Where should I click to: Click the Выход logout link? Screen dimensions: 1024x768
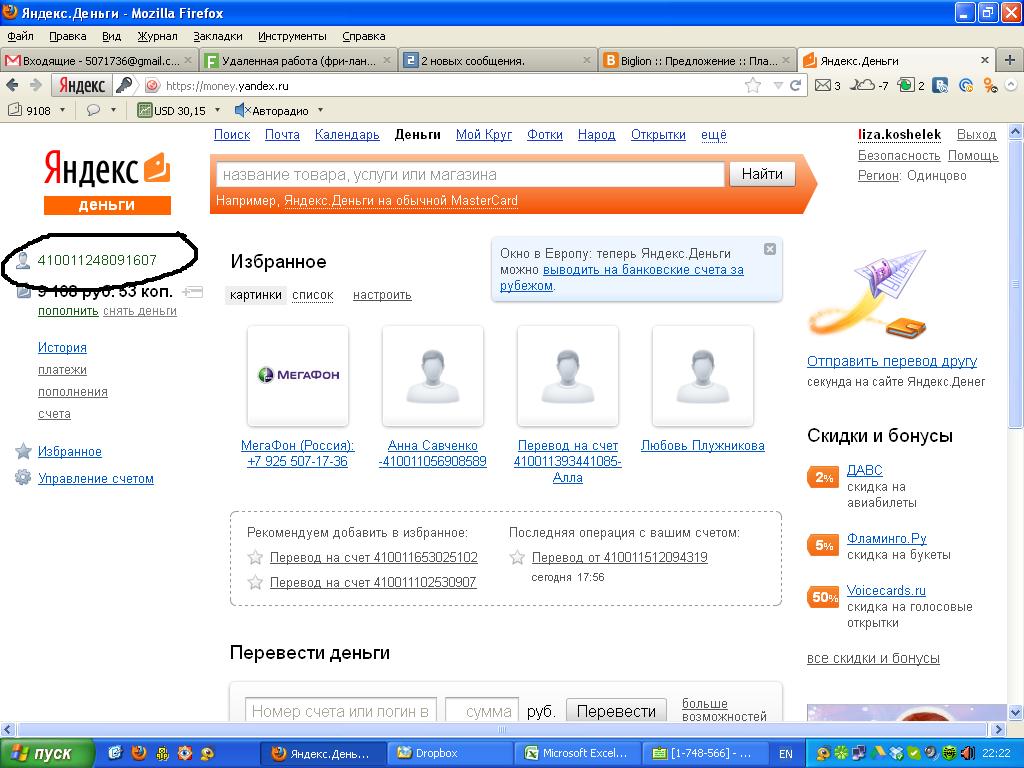[976, 135]
